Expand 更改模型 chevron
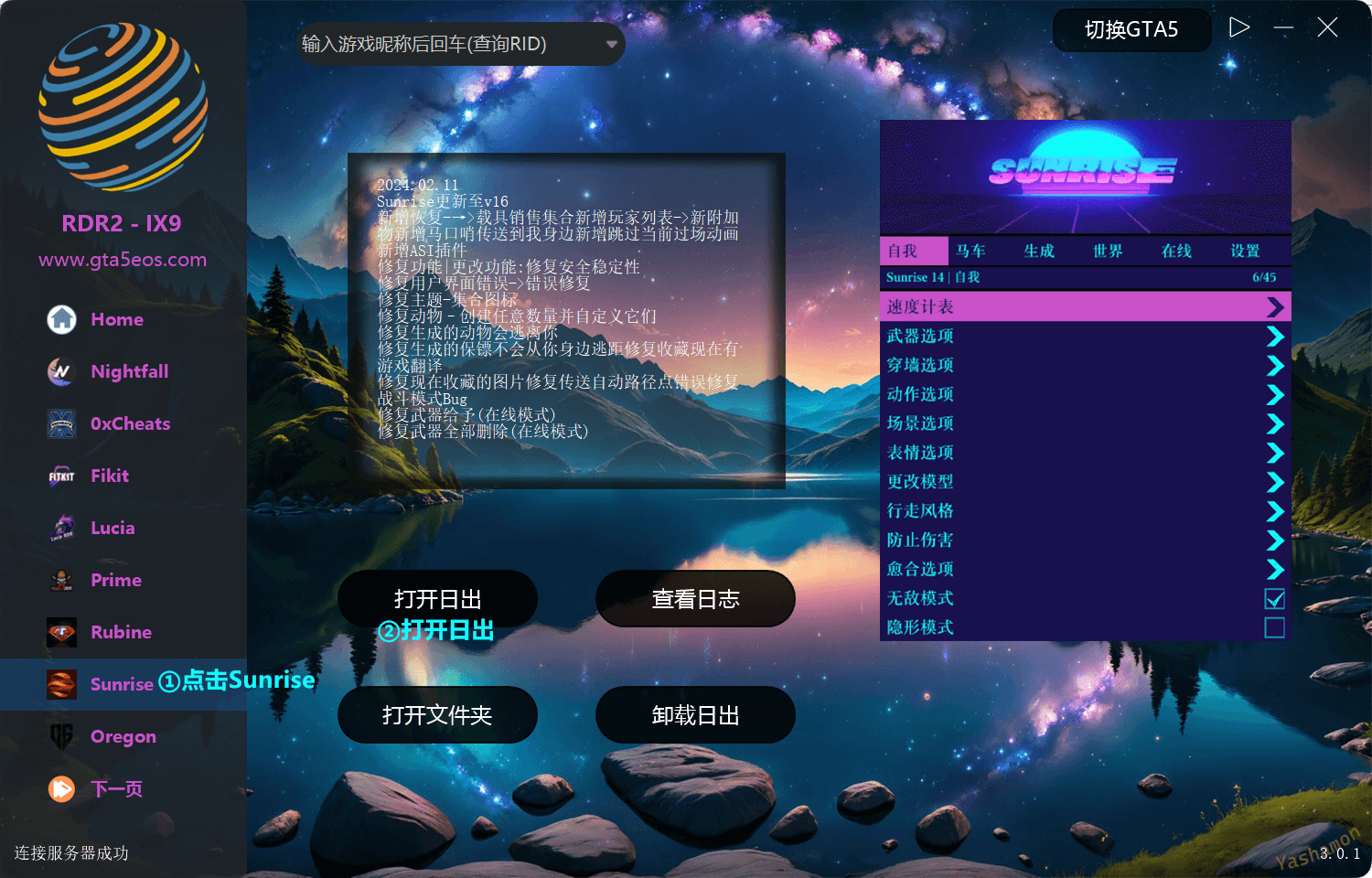 (1275, 482)
